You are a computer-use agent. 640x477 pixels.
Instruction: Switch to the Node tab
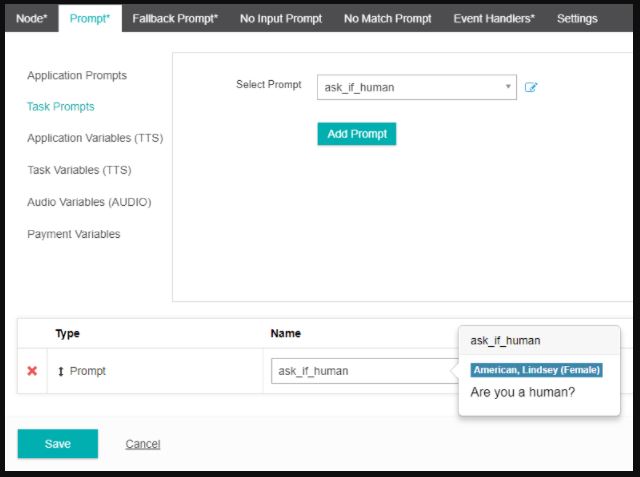[x=32, y=19]
